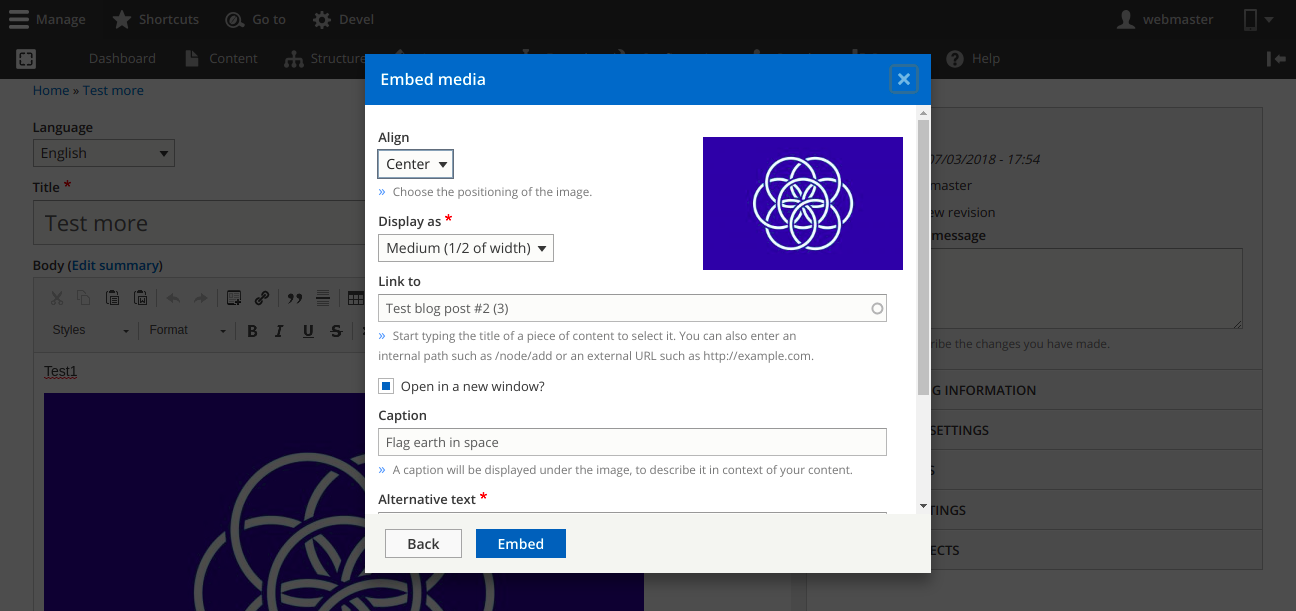Screen dimensions: 1296x611
Task: Open the webmaster user account menu
Action: click(1165, 19)
